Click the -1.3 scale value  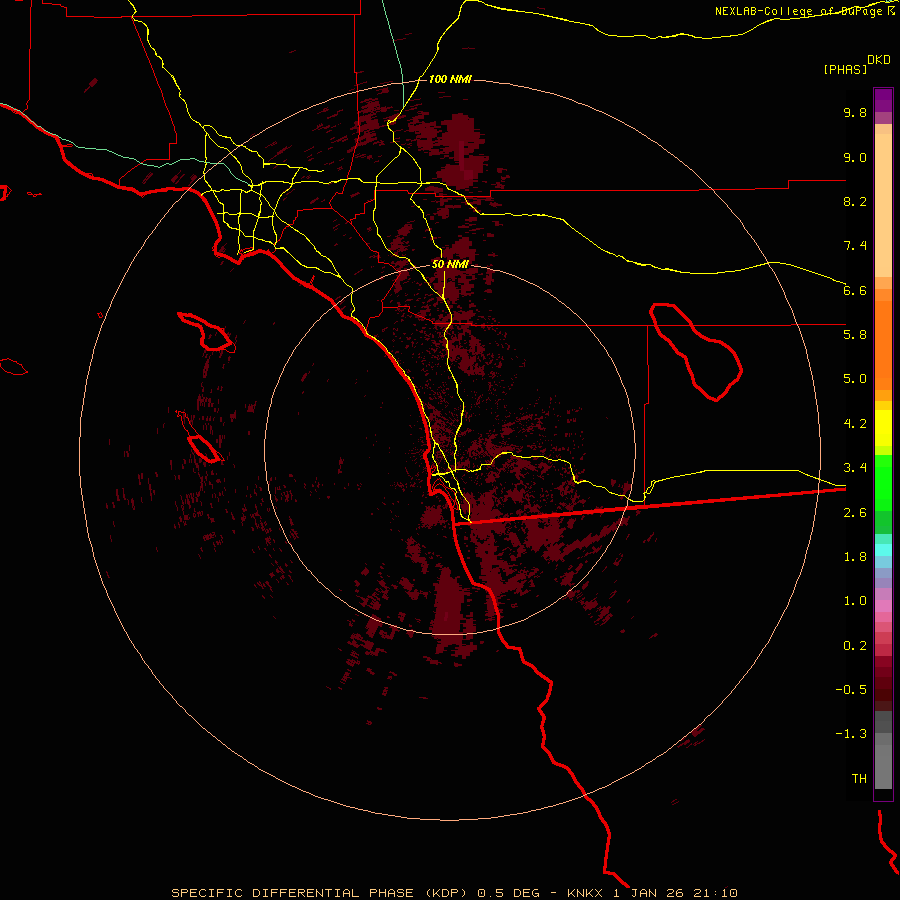(851, 734)
